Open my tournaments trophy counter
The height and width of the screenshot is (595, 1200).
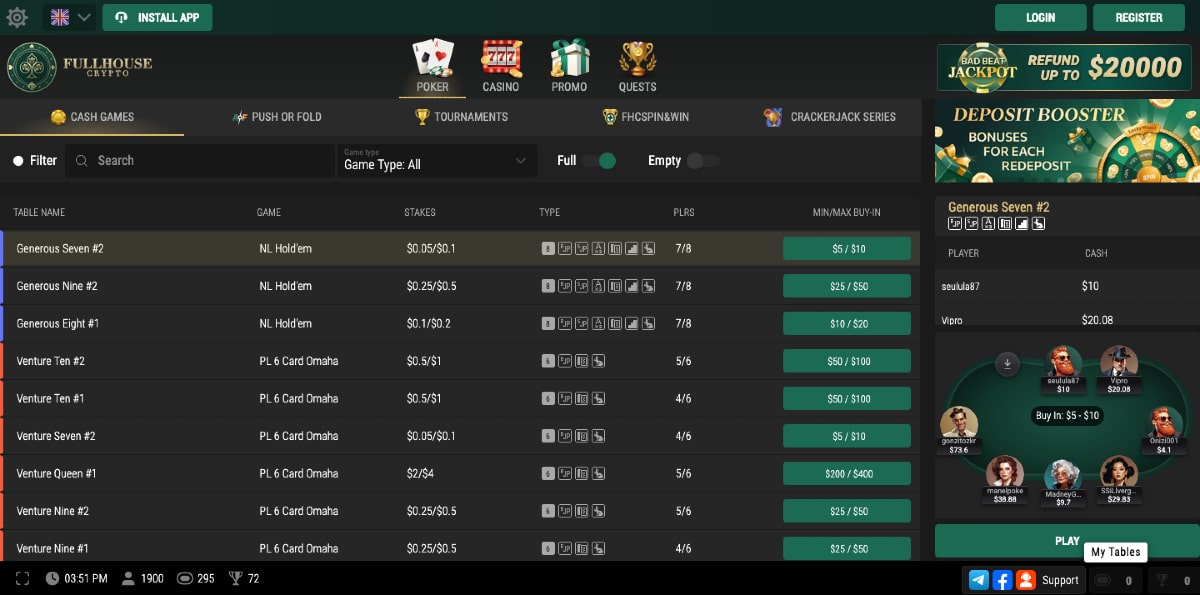tap(1172, 580)
